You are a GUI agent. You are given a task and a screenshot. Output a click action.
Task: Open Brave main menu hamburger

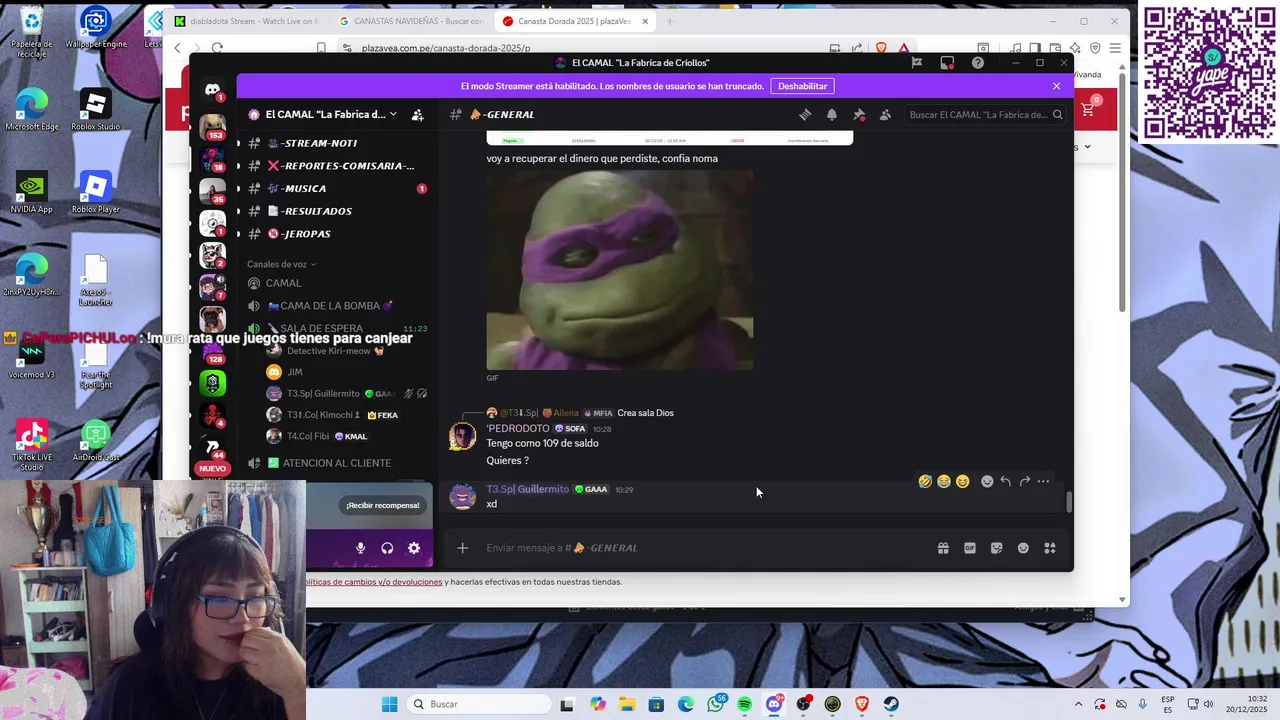pos(1115,48)
